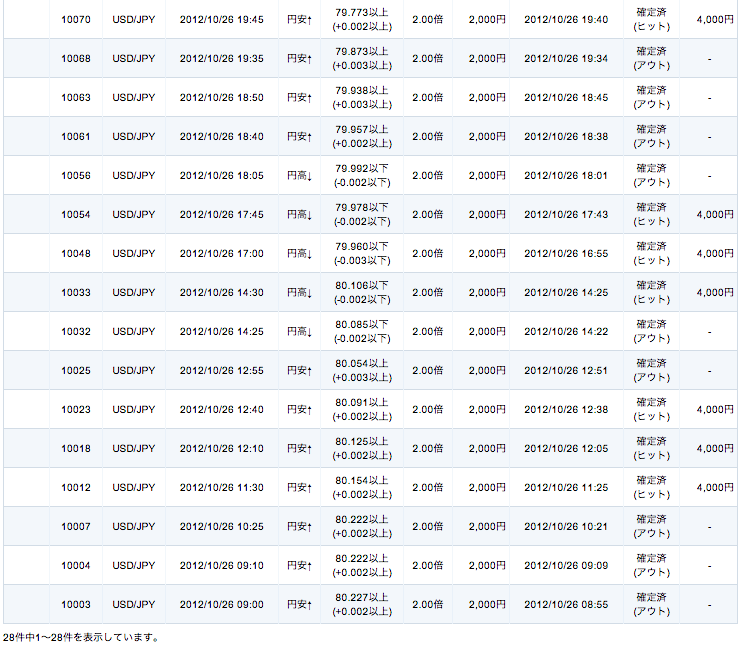Select expiry time 2012/10/26 09:00
The image size is (751, 653).
pos(221,605)
